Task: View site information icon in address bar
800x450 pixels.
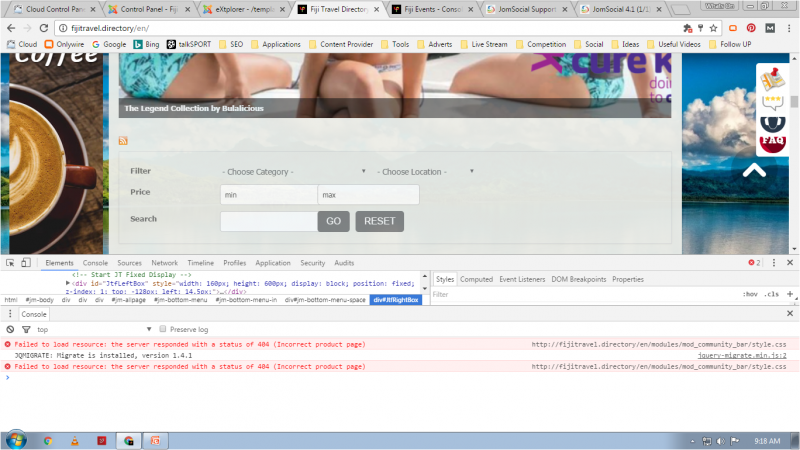Action: point(63,28)
